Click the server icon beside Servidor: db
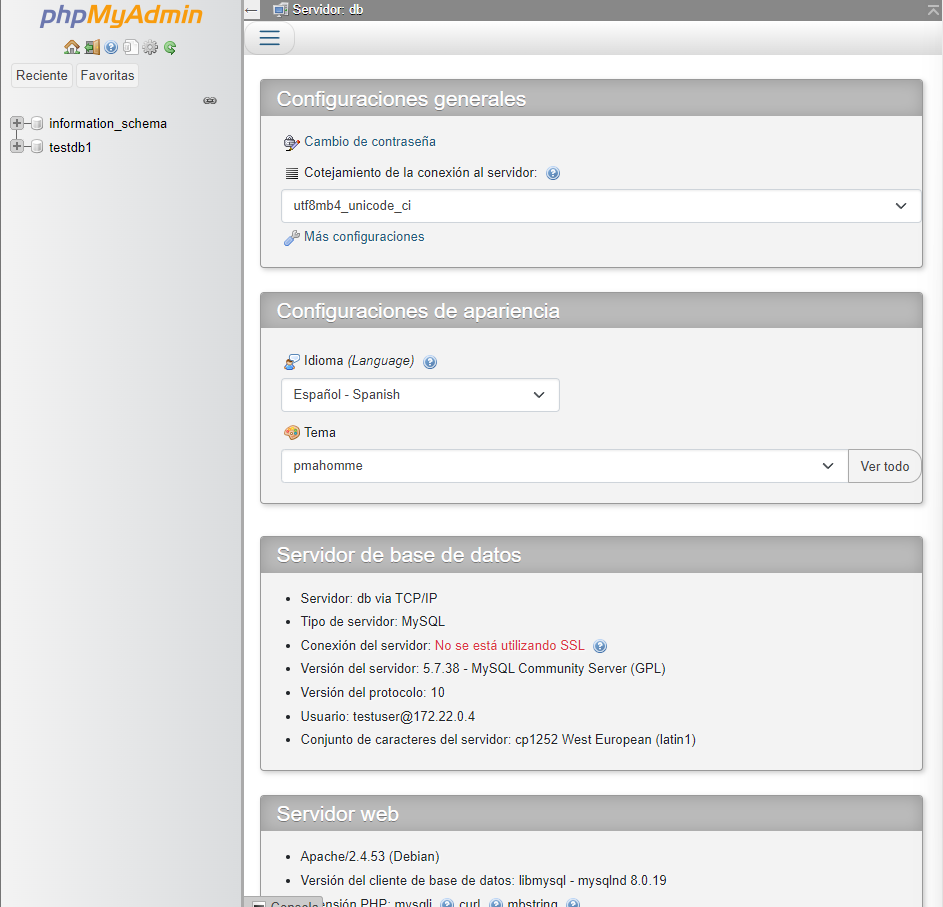The height and width of the screenshot is (907, 943). (x=280, y=10)
